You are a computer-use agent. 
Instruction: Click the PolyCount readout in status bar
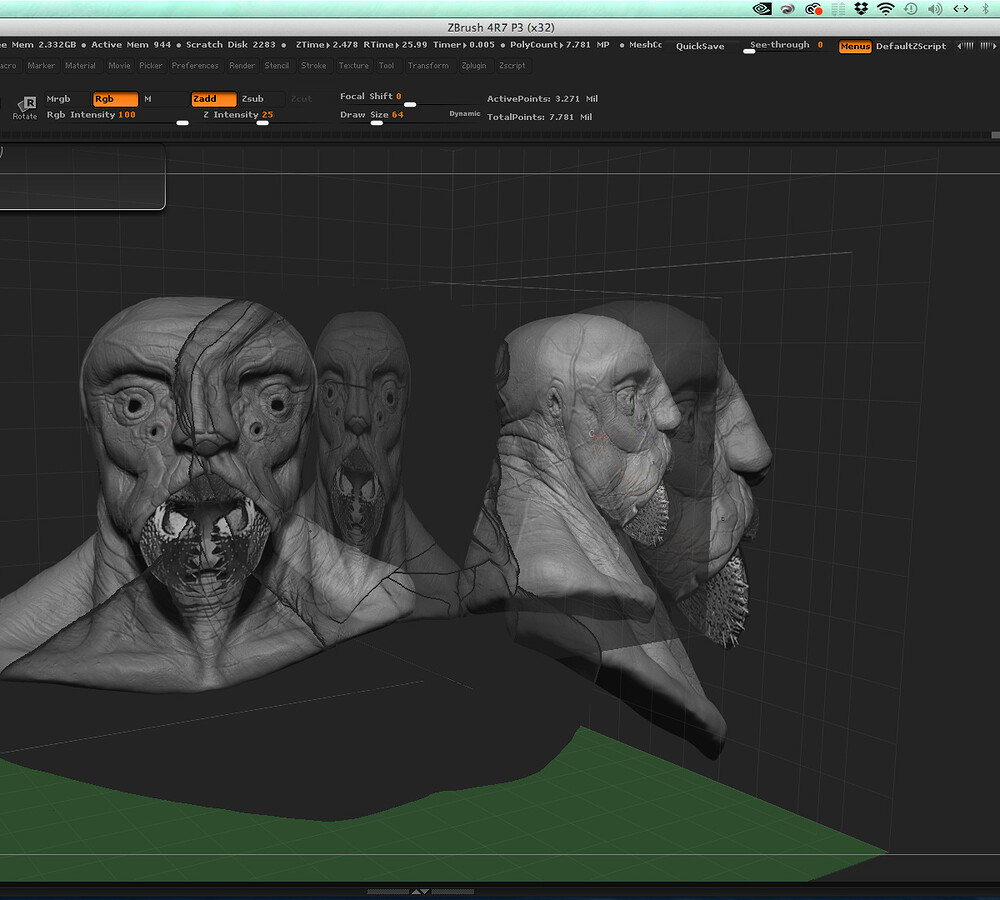click(x=559, y=45)
